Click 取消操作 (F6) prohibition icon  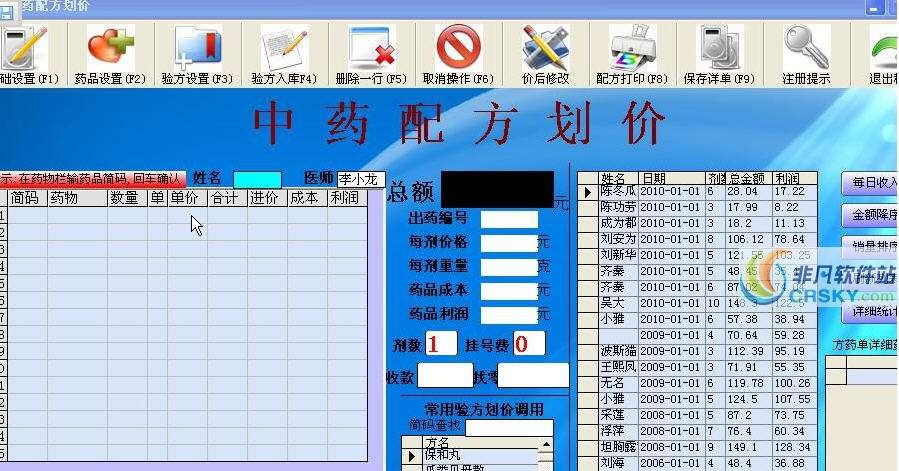point(459,47)
